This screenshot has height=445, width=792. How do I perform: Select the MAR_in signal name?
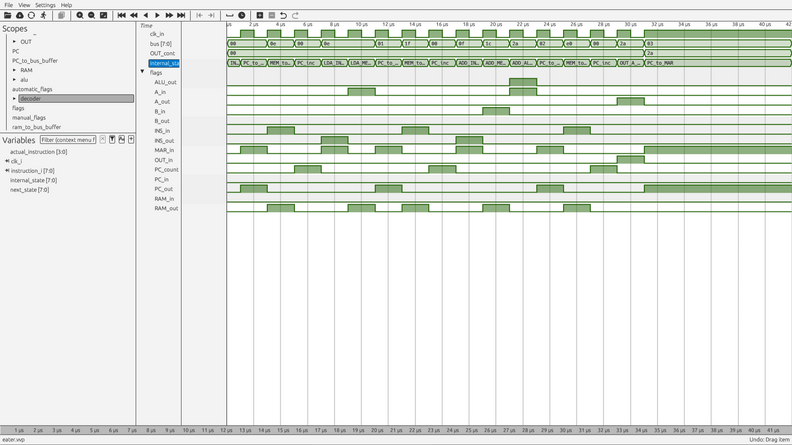(164, 150)
